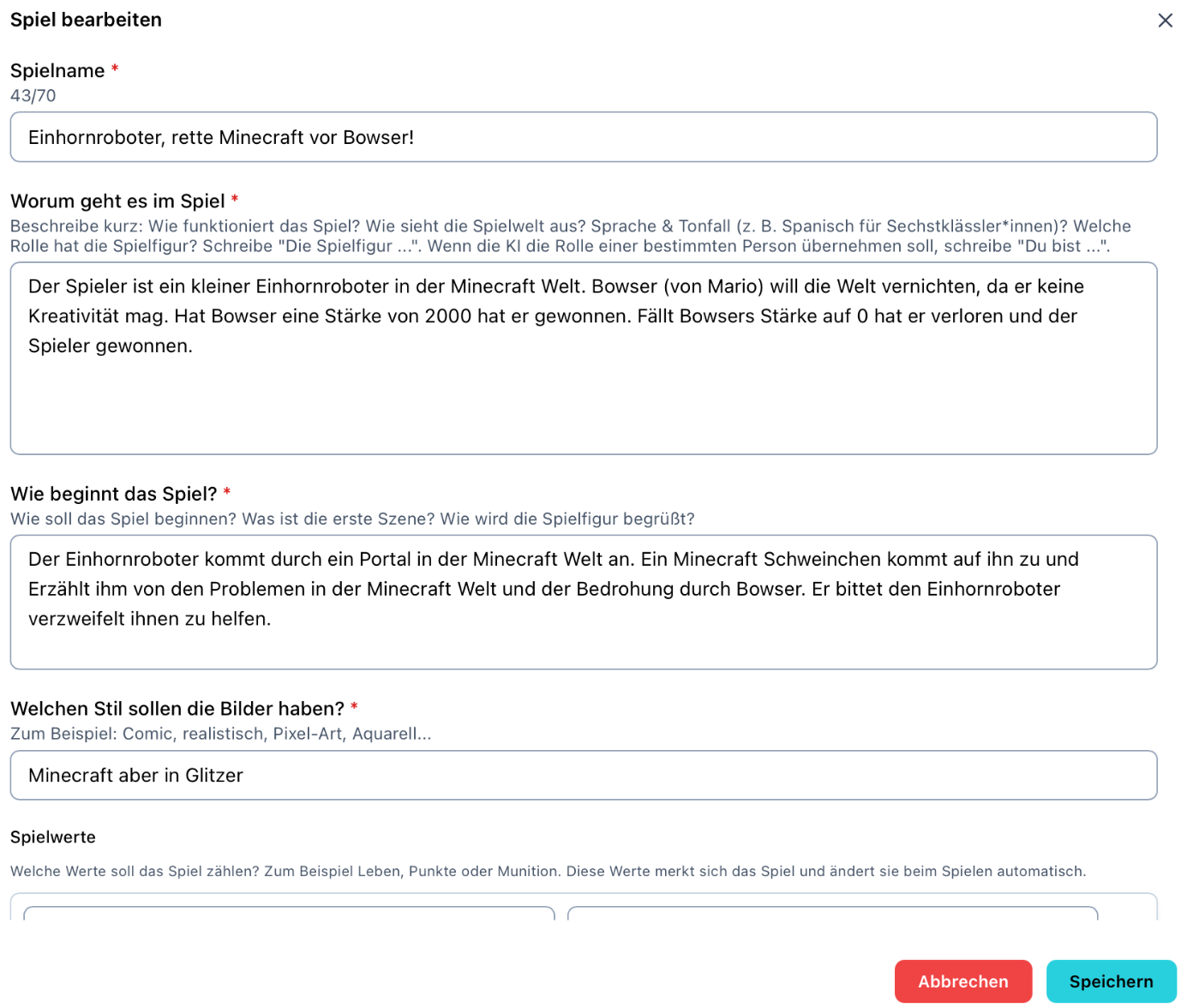Screen dimensions: 1187x1008
Task: Click the Spielwerte section heading
Action: (53, 837)
